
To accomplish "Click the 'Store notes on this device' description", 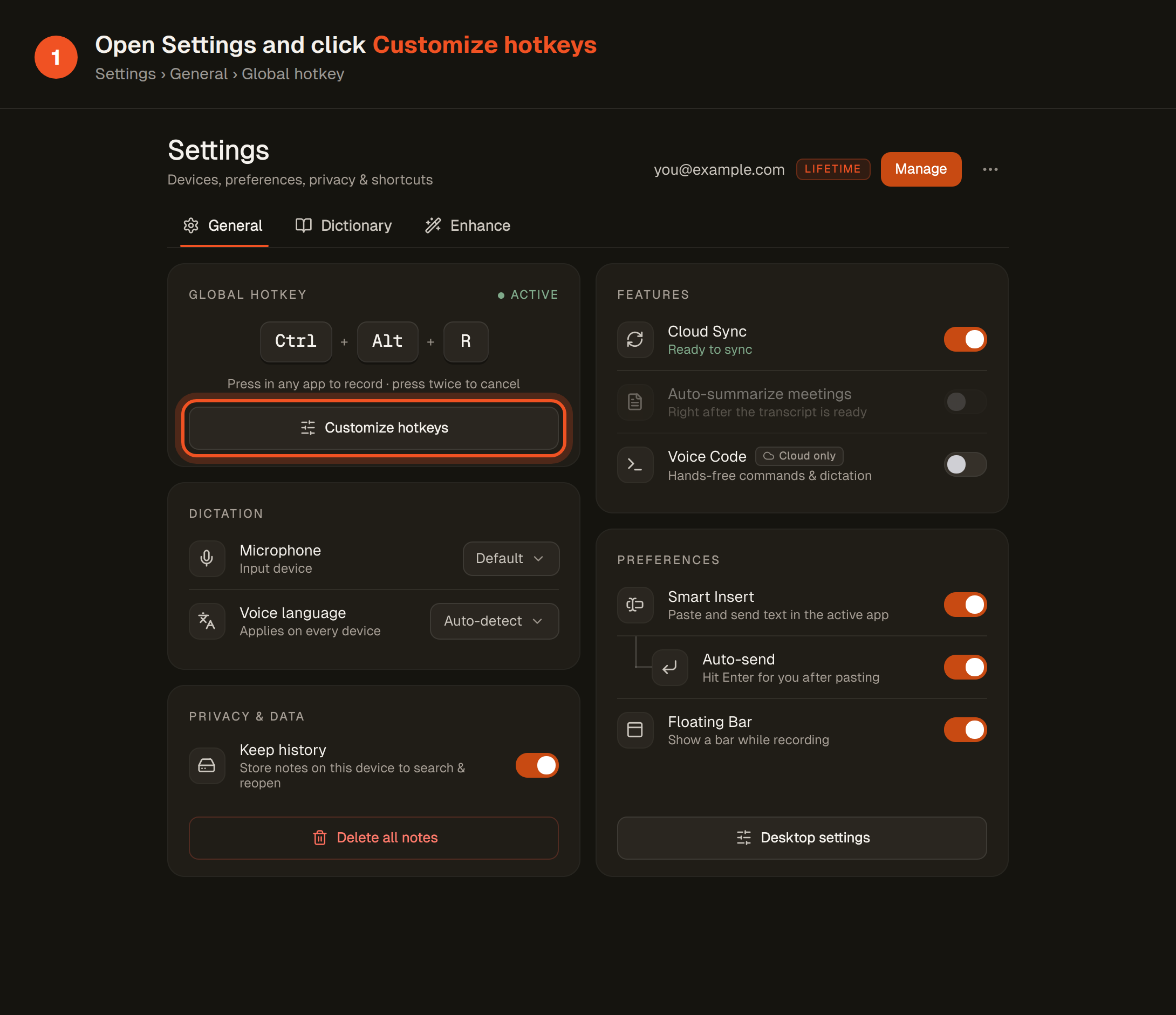I will point(352,776).
